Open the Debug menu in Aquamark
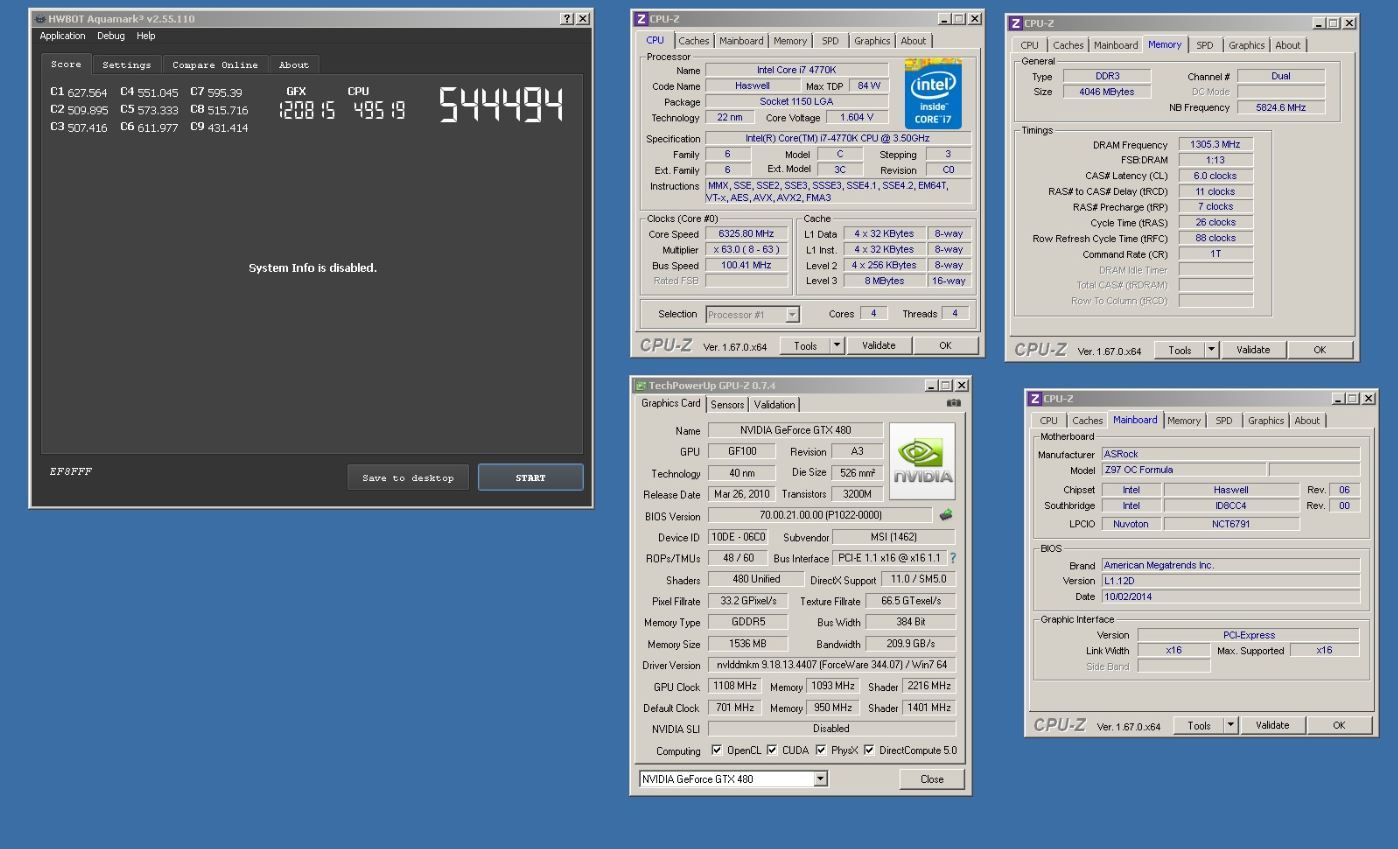 (111, 35)
